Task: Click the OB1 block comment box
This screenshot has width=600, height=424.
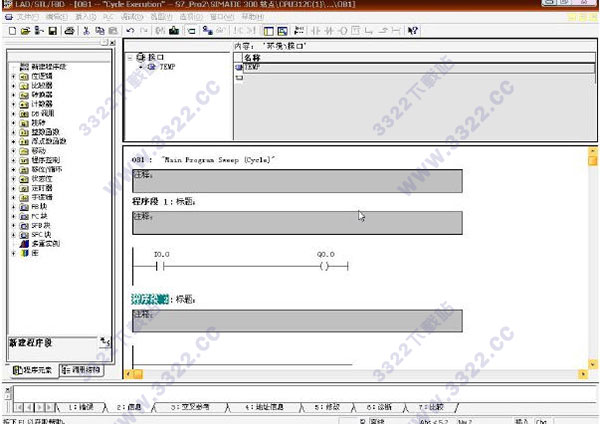Action: 297,181
